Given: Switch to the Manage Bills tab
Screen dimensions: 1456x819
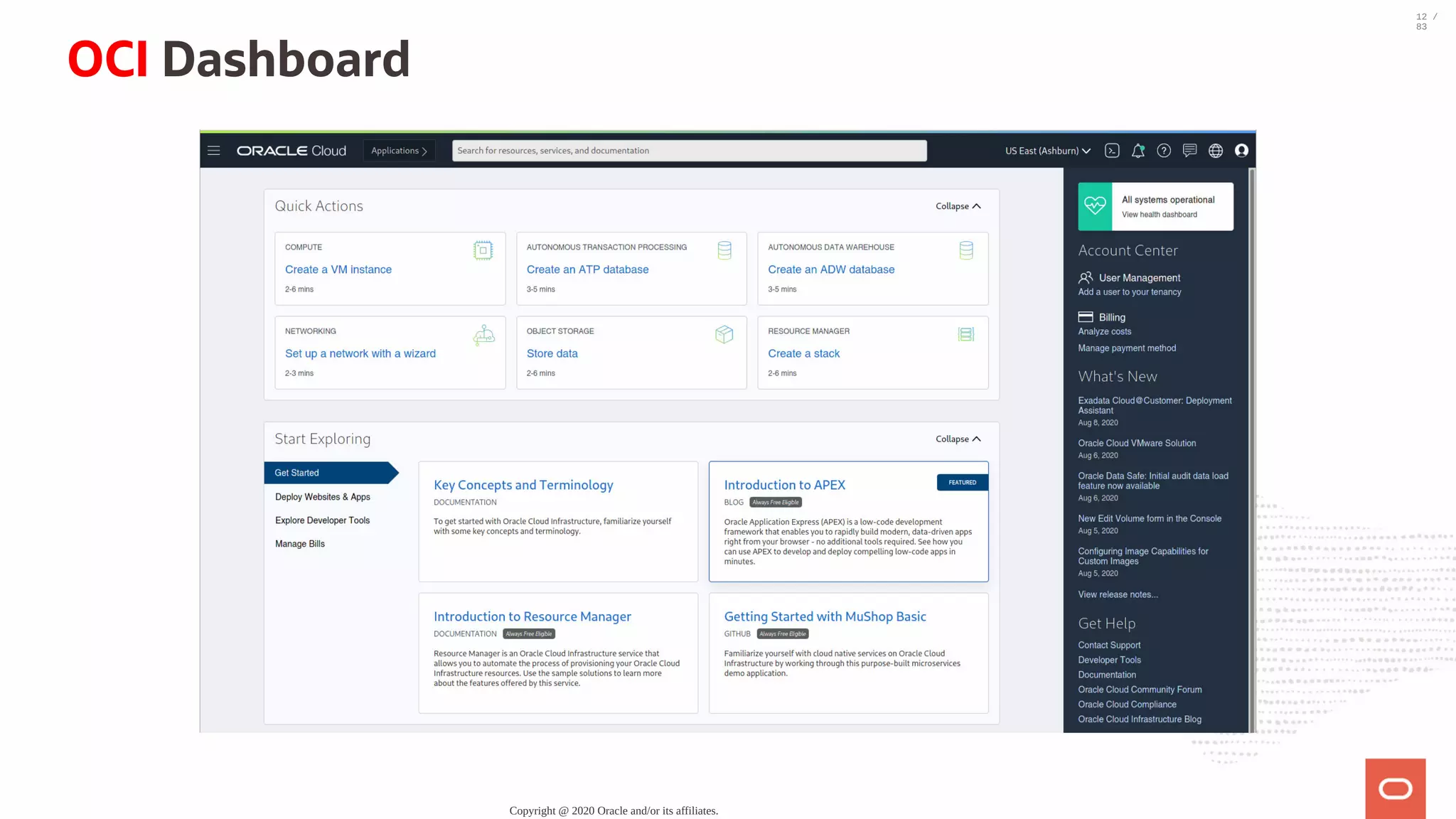Looking at the screenshot, I should [300, 544].
